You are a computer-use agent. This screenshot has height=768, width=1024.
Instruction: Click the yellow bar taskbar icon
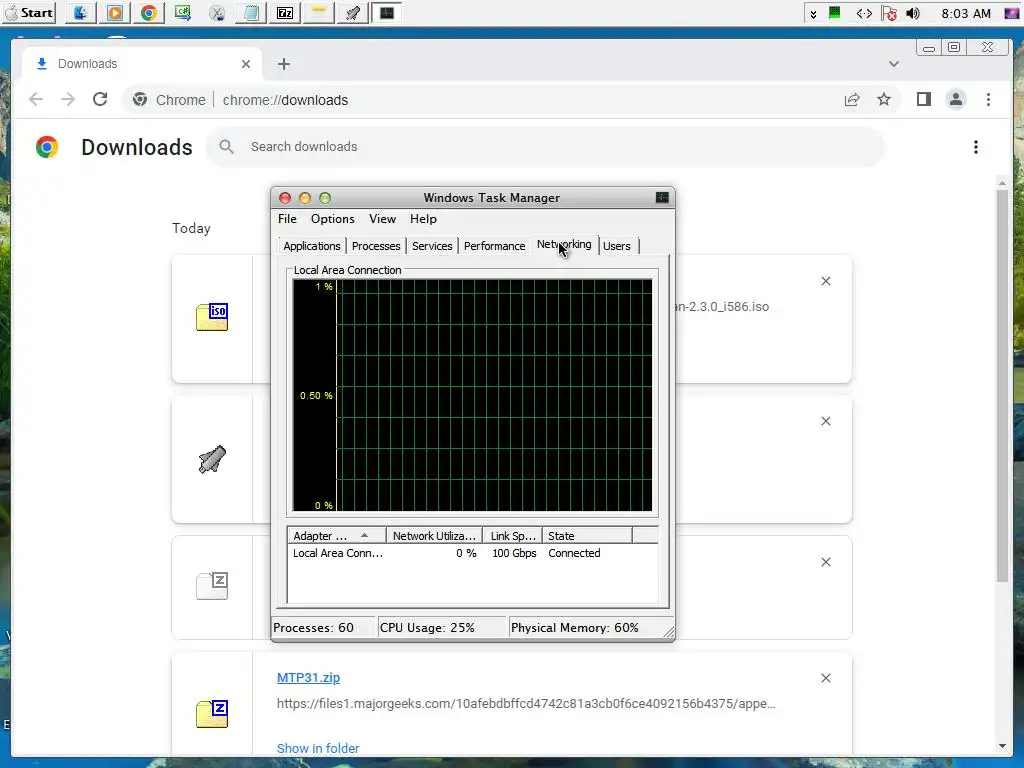pos(319,13)
